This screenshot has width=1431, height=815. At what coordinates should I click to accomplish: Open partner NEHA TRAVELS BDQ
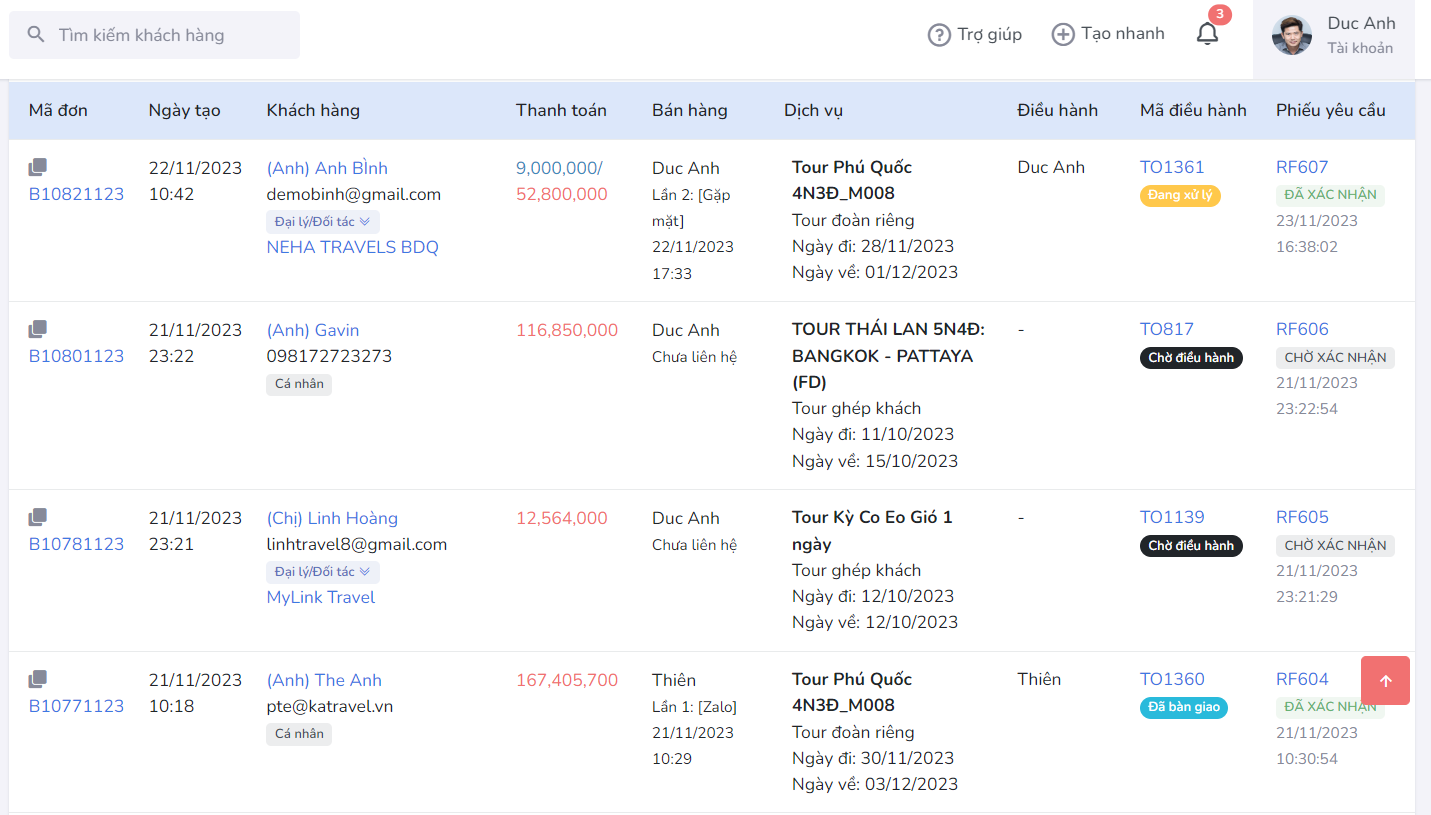click(x=352, y=247)
